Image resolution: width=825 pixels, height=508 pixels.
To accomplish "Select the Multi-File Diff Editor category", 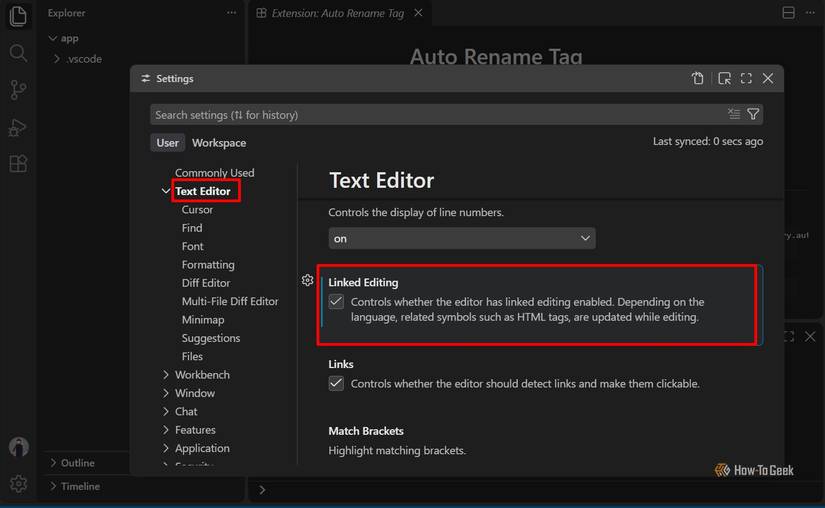I will [x=230, y=301].
